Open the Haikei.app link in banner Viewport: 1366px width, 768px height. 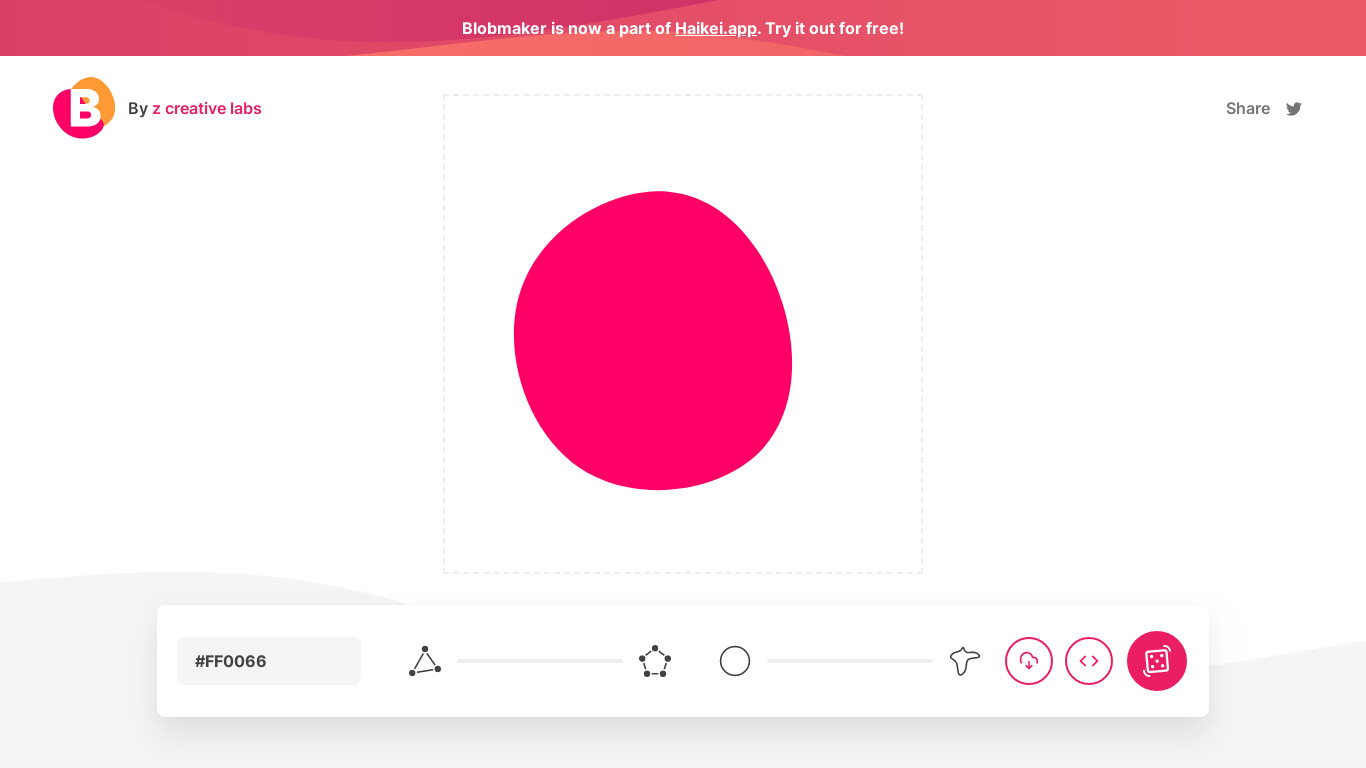point(716,28)
